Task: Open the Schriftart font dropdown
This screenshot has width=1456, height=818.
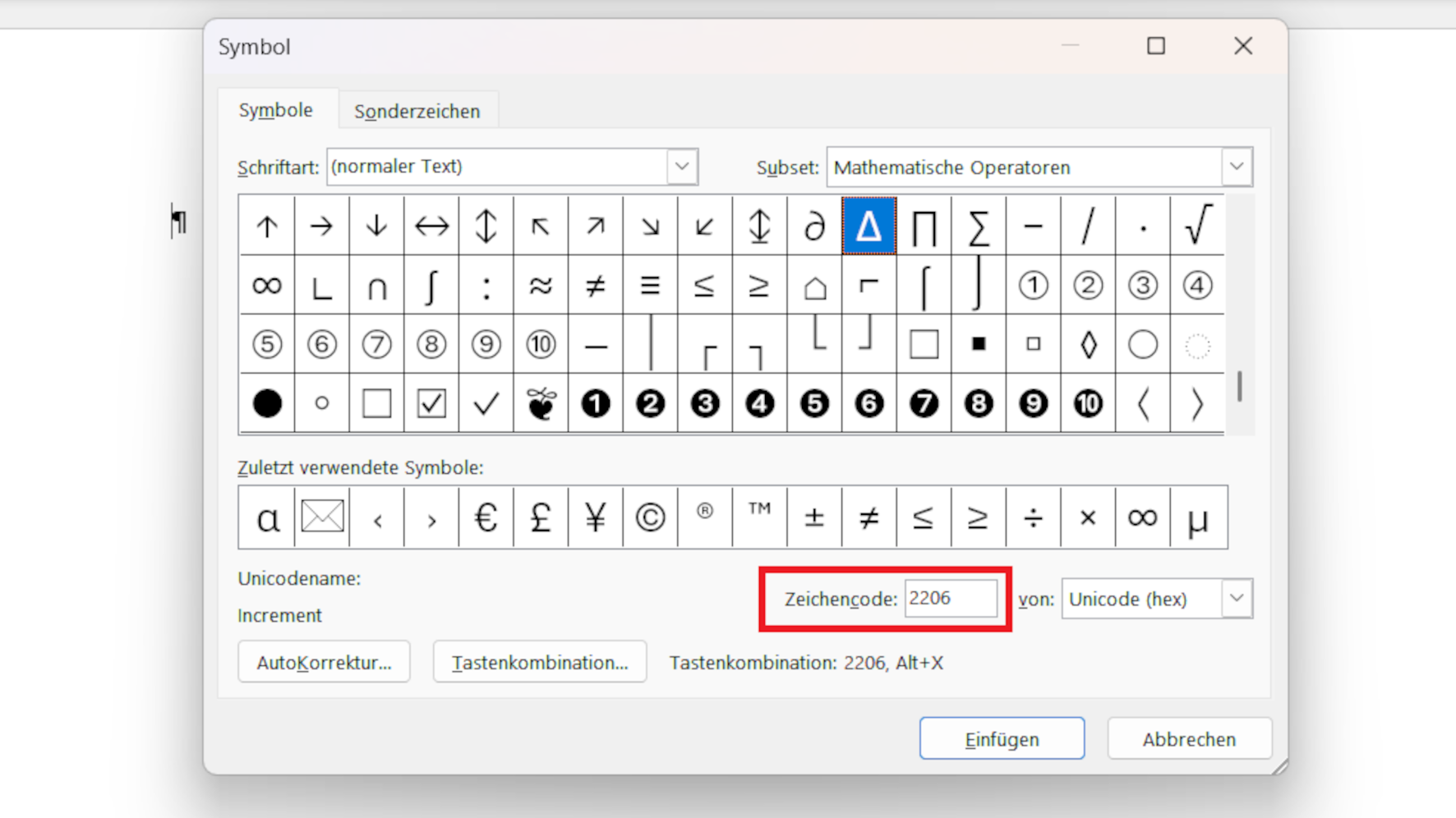Action: [681, 167]
